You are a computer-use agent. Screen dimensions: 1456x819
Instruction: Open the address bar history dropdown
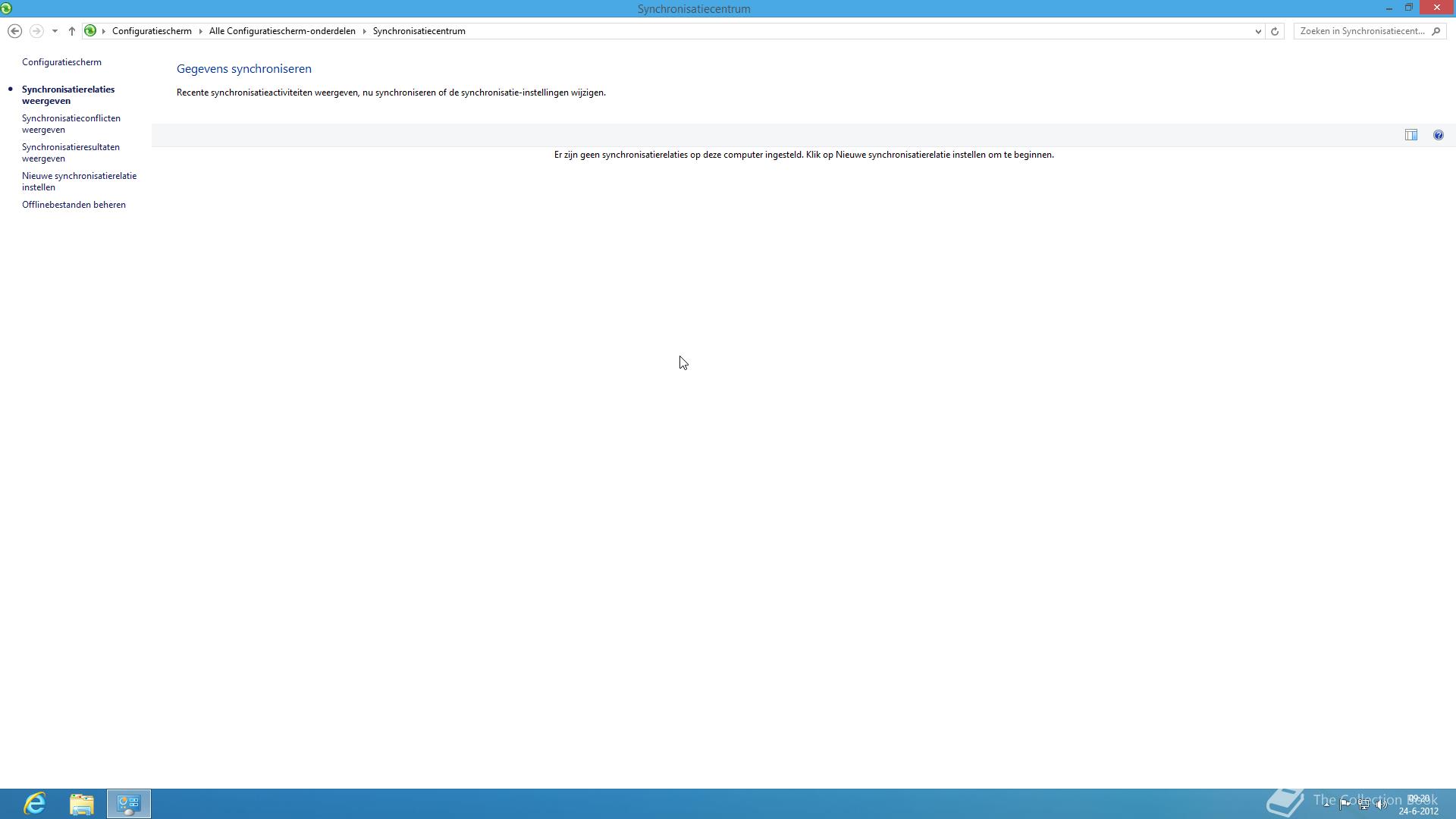1258,31
